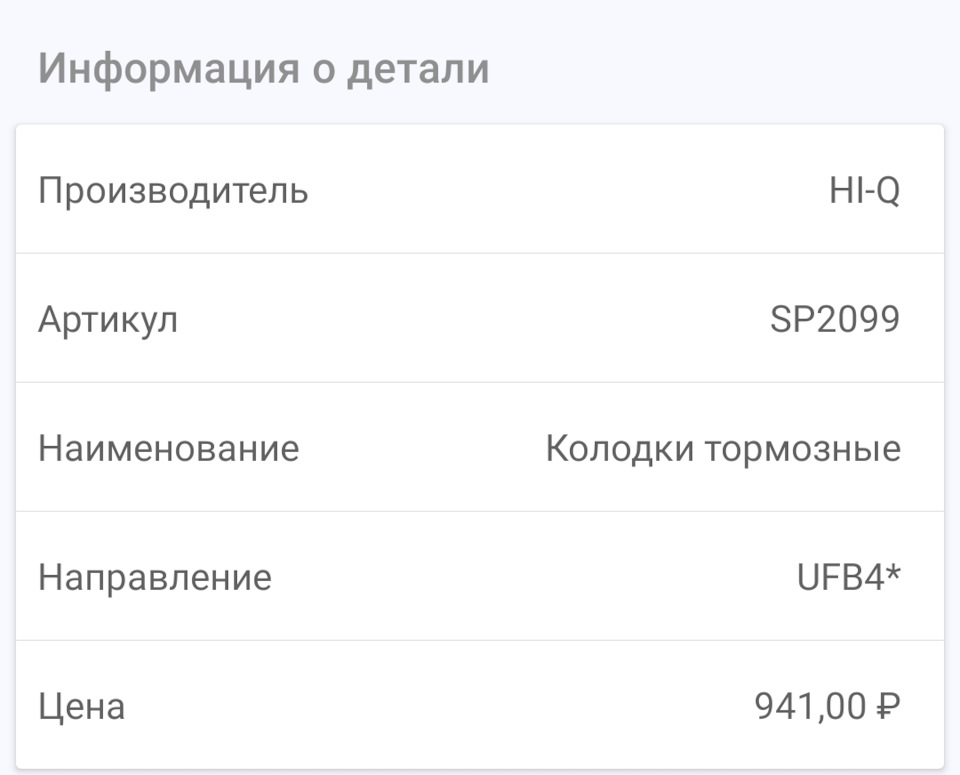Select the "Наименование" label

pos(168,448)
